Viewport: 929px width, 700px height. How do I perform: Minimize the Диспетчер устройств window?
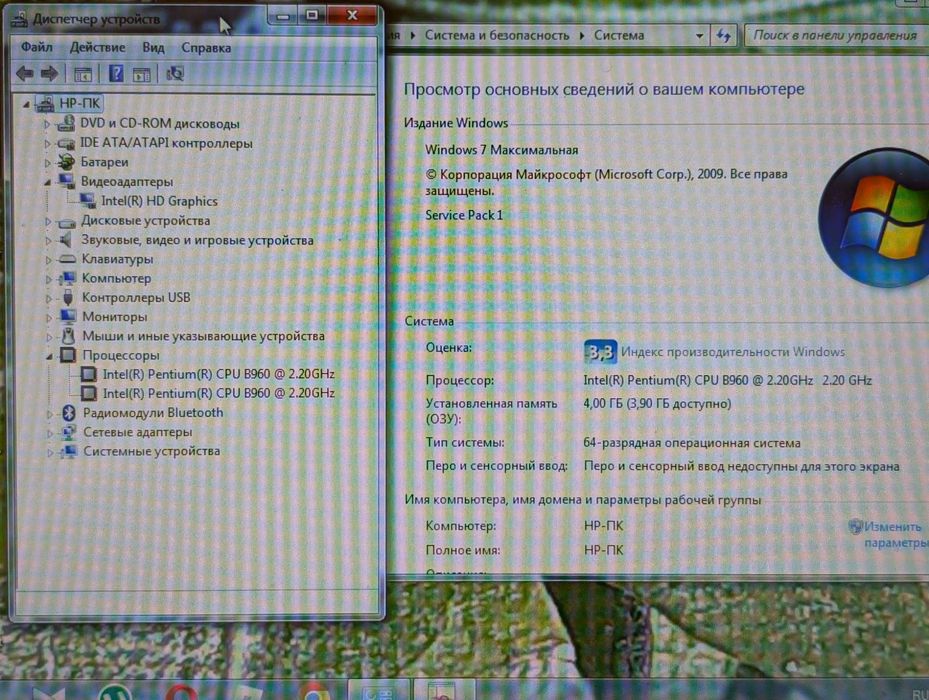tap(283, 16)
